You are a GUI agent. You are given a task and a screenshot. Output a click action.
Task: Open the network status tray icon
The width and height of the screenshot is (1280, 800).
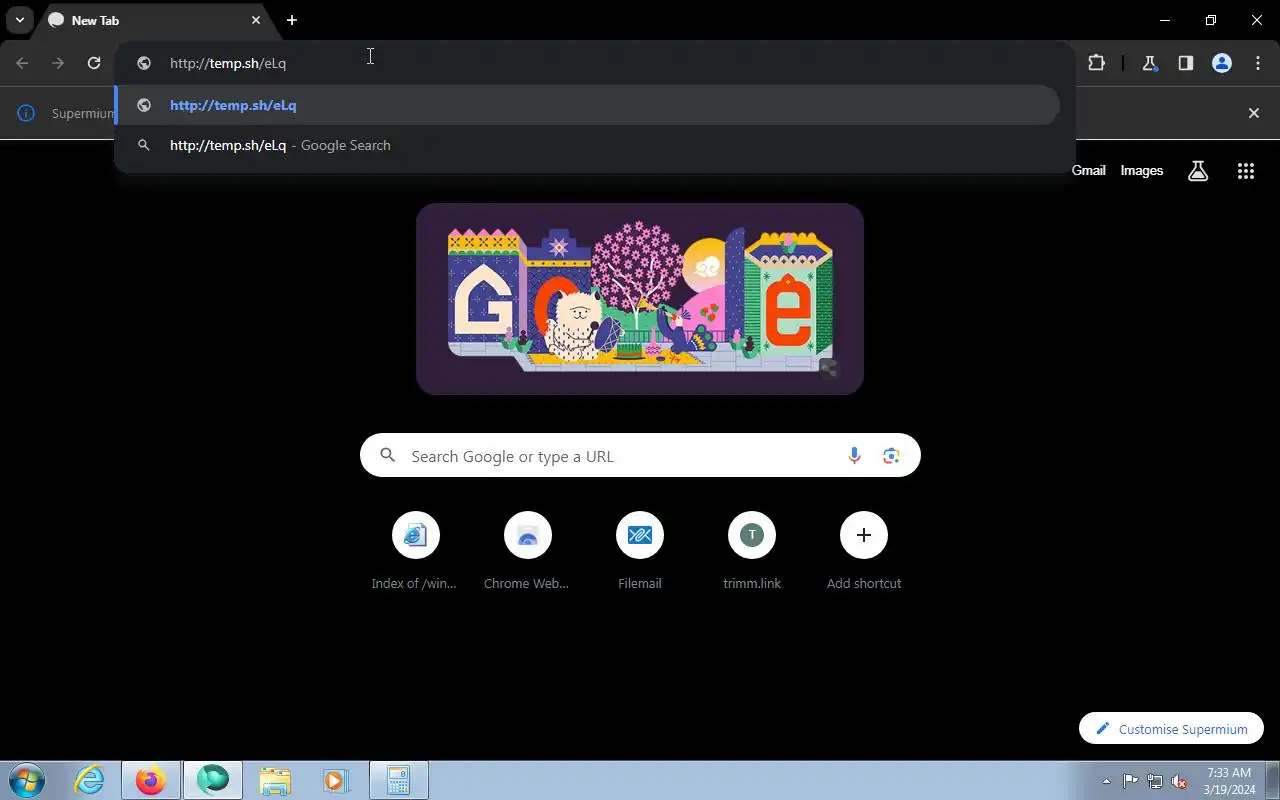click(1155, 781)
